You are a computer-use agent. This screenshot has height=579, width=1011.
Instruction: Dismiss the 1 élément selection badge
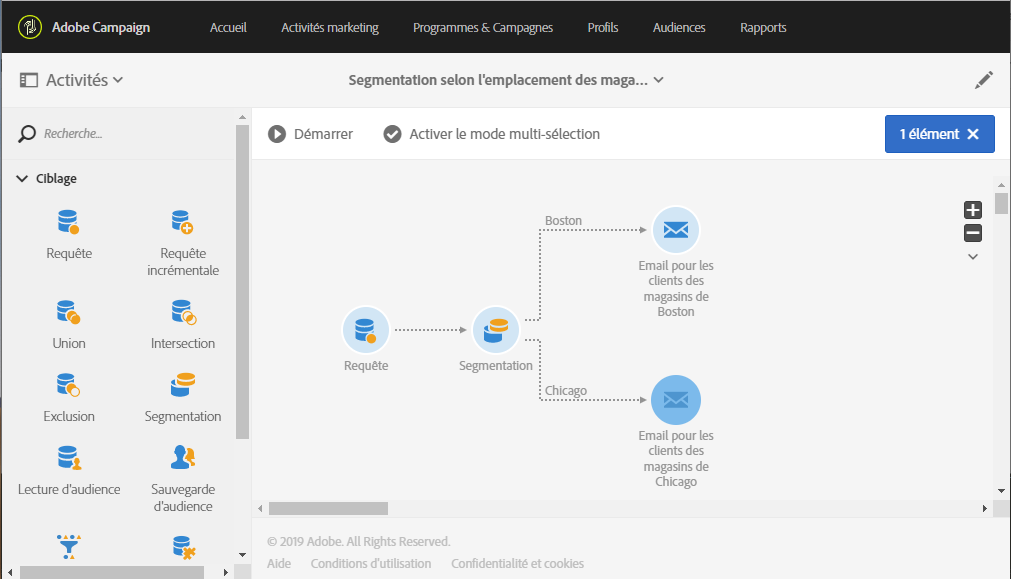tap(973, 134)
